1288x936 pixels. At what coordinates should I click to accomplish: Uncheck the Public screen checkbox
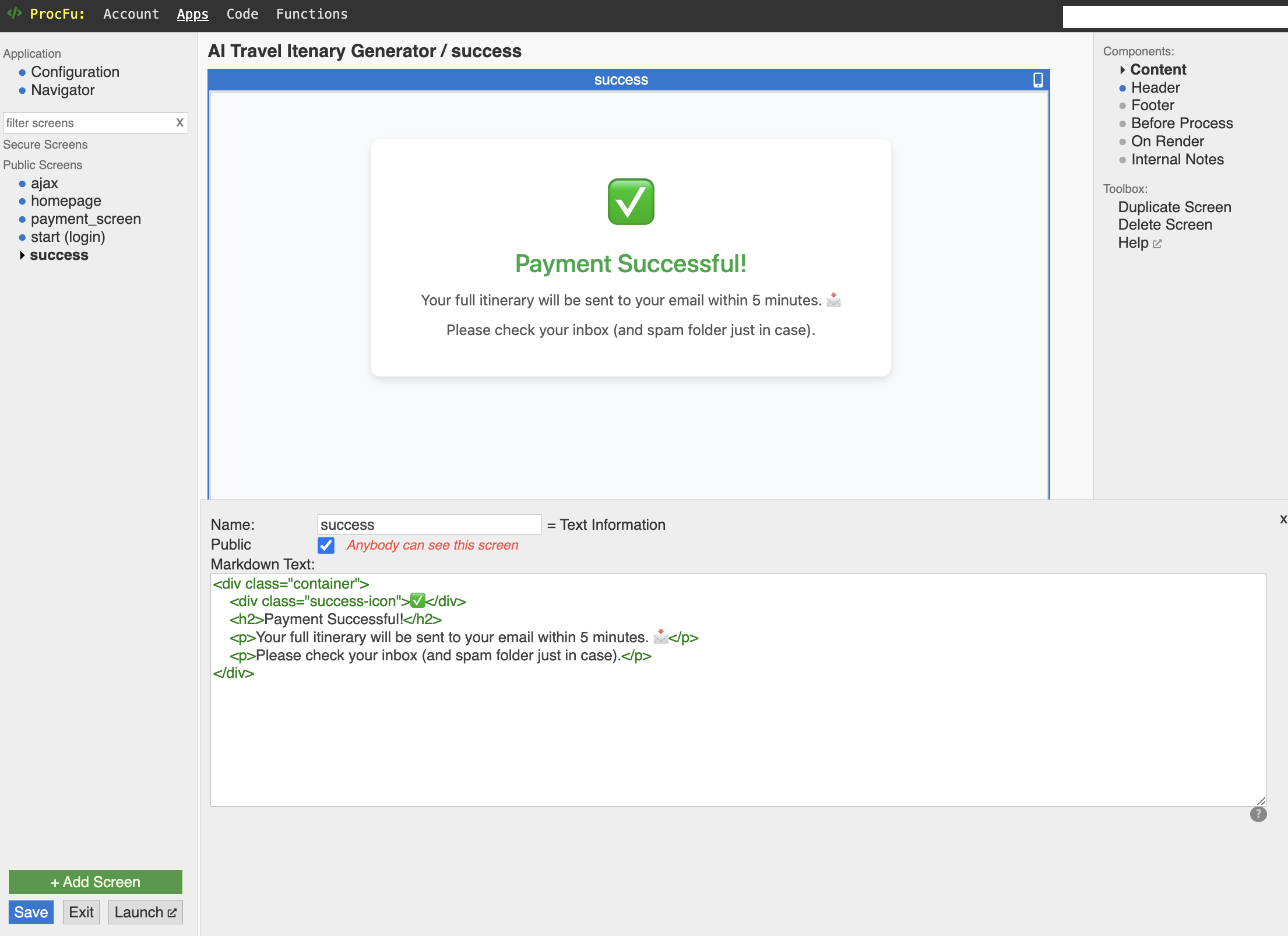[x=326, y=545]
